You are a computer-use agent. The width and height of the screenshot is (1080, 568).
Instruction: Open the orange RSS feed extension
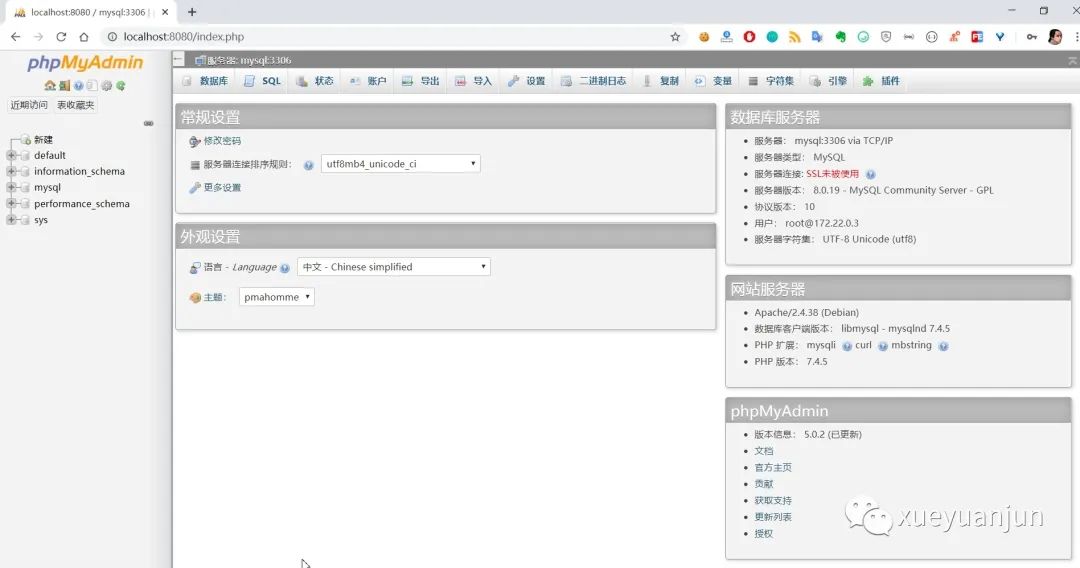(795, 36)
